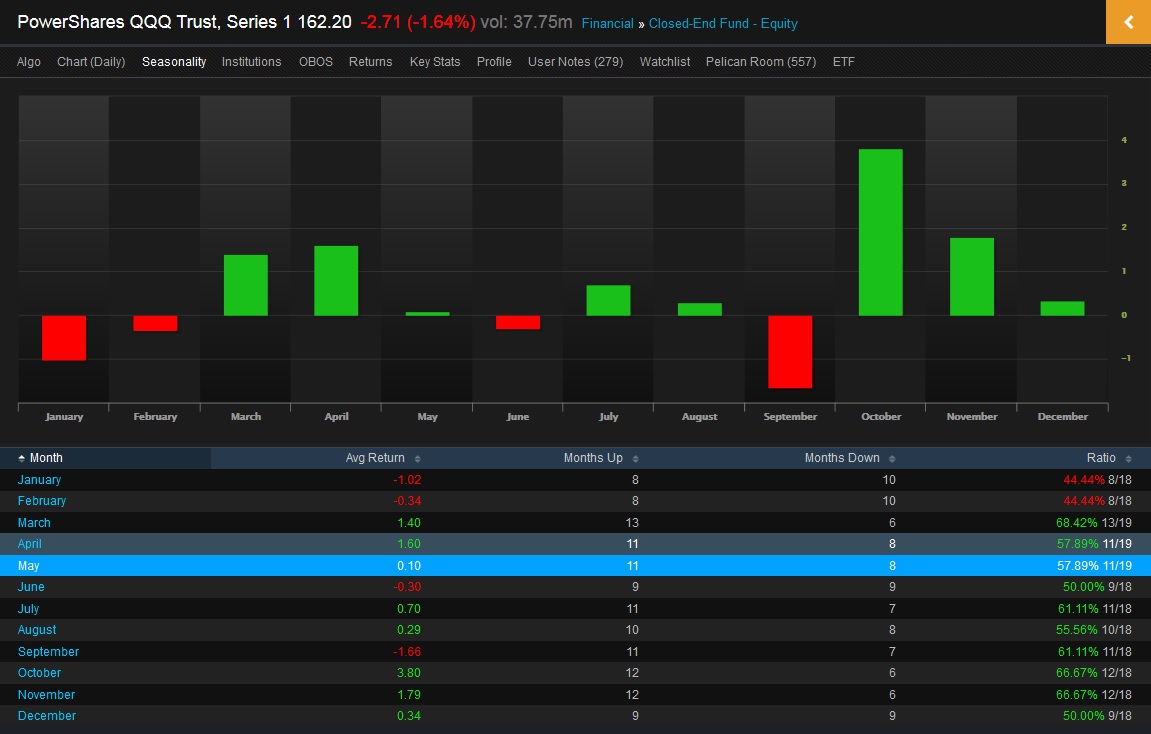Click the Ratio header label

click(x=1101, y=458)
